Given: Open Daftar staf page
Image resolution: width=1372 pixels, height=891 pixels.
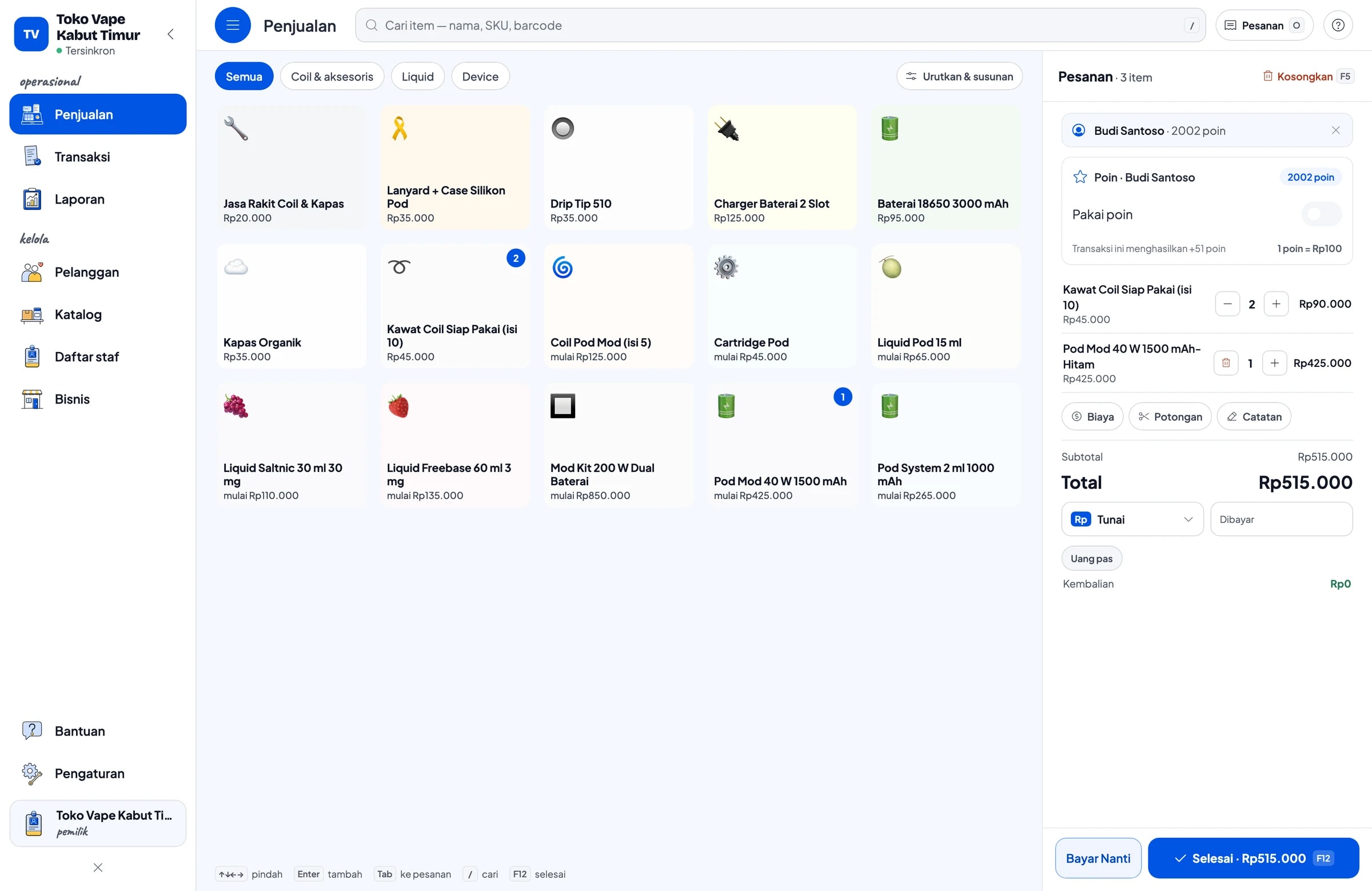Looking at the screenshot, I should (x=98, y=357).
